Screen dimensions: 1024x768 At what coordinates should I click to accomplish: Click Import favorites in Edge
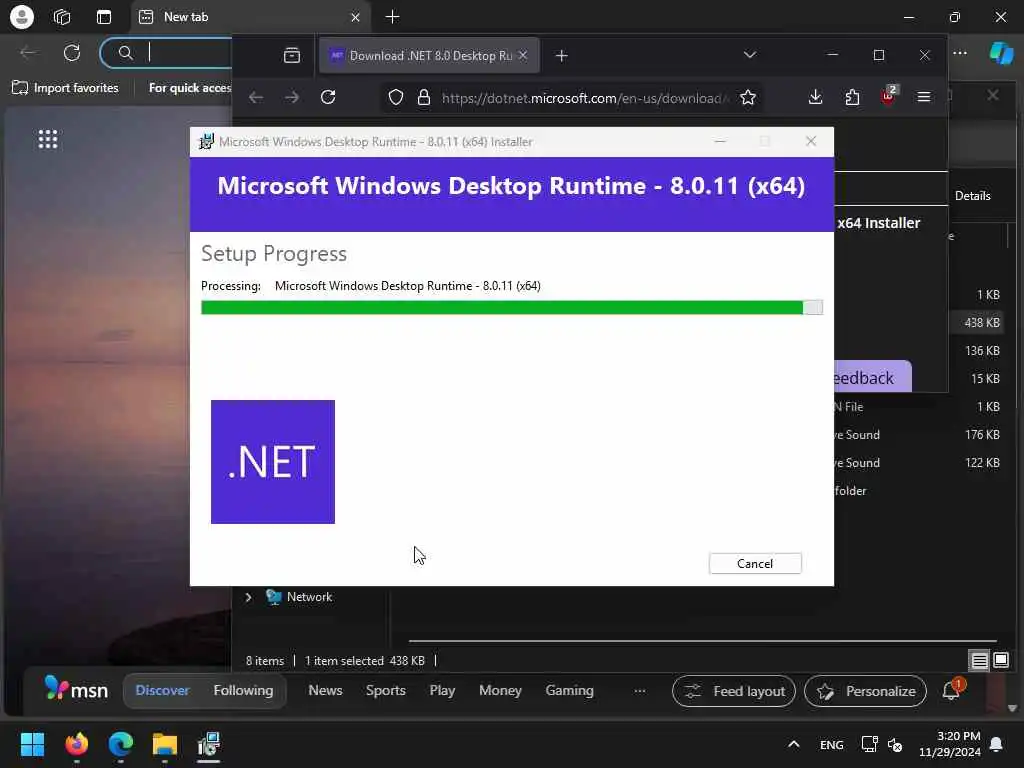[65, 88]
